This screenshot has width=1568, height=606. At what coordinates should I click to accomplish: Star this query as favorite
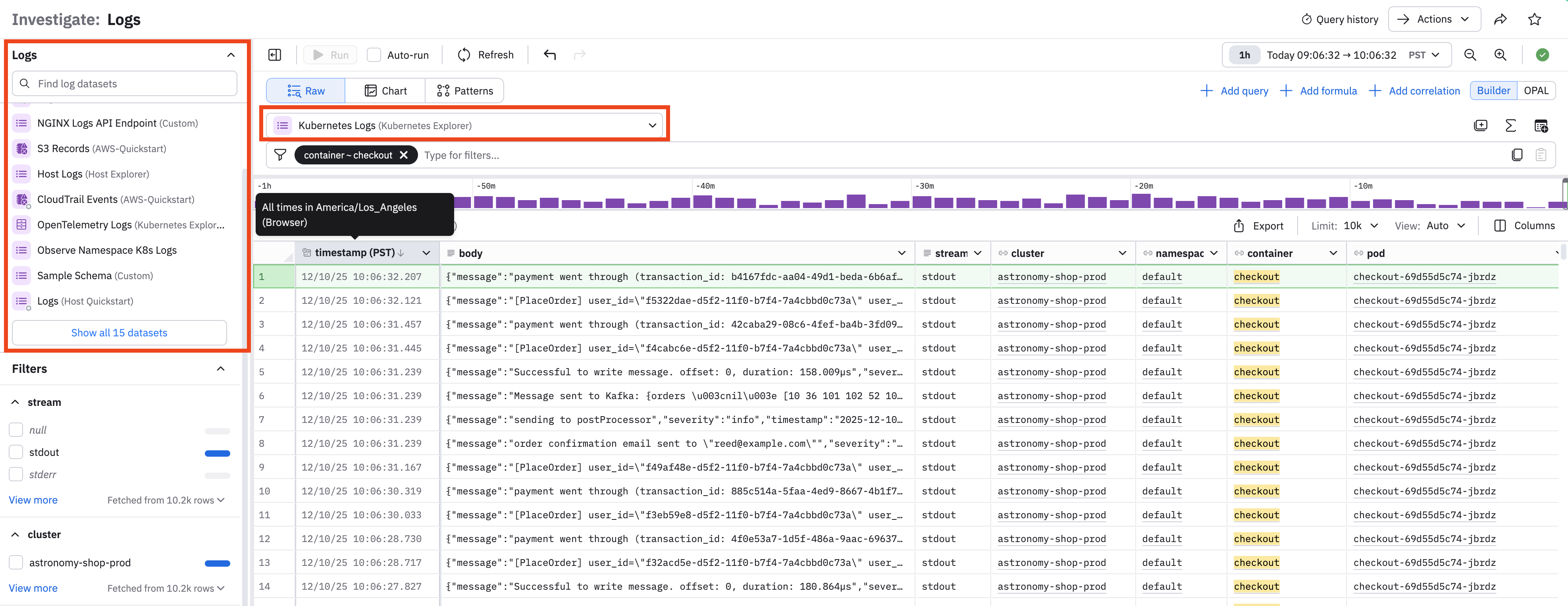coord(1535,19)
